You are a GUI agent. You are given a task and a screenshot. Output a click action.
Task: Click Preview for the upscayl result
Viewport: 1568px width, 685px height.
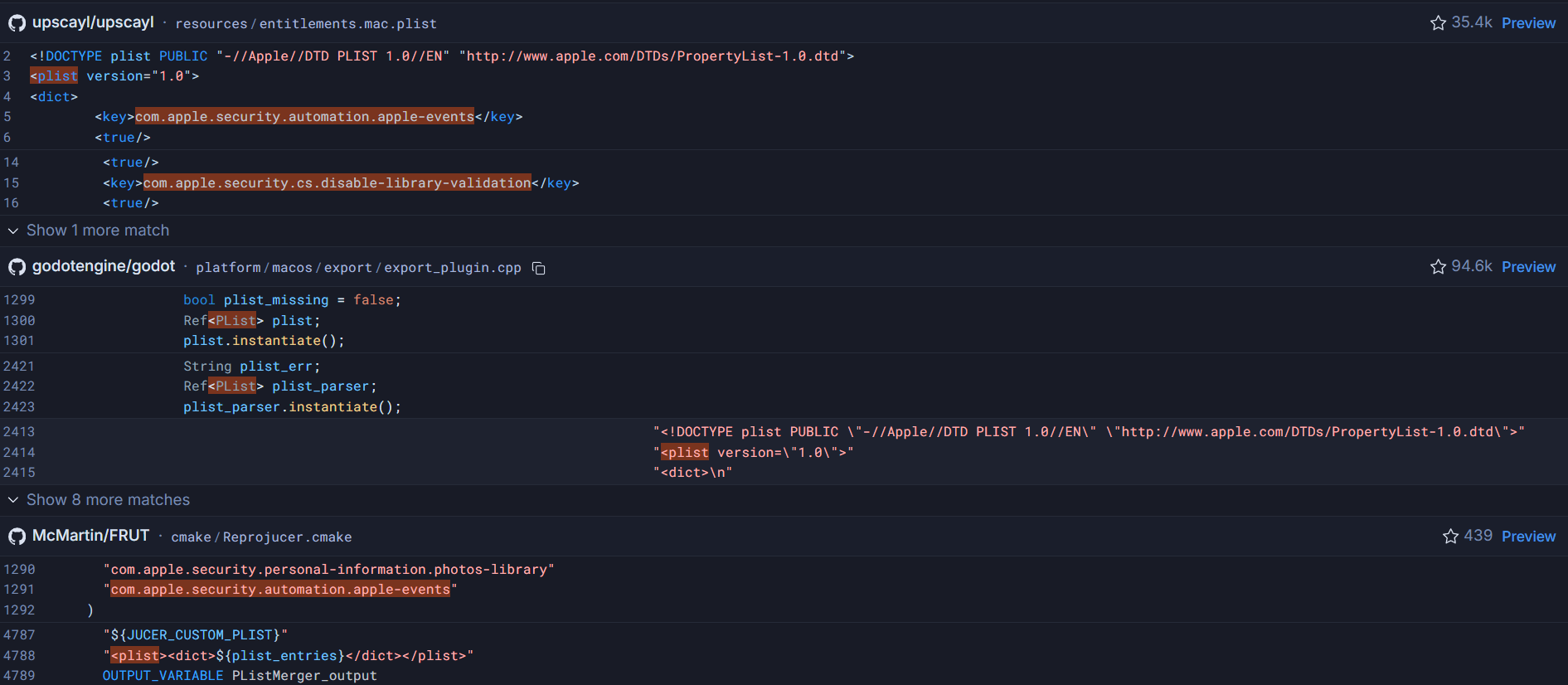tap(1528, 23)
